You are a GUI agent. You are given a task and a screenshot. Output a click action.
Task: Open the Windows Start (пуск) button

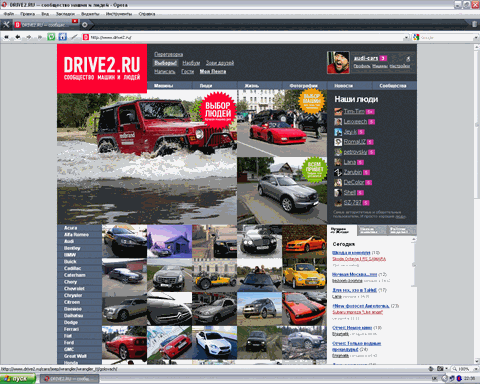(x=18, y=379)
